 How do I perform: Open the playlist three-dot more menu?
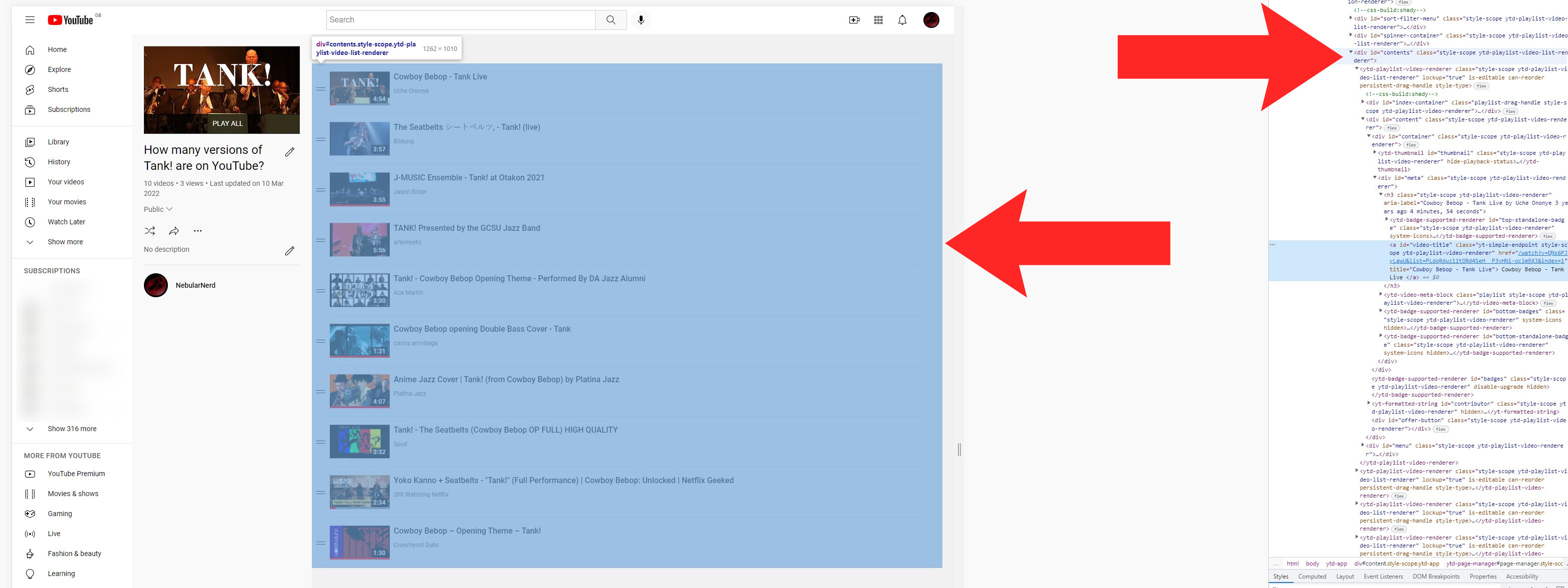pyautogui.click(x=198, y=231)
